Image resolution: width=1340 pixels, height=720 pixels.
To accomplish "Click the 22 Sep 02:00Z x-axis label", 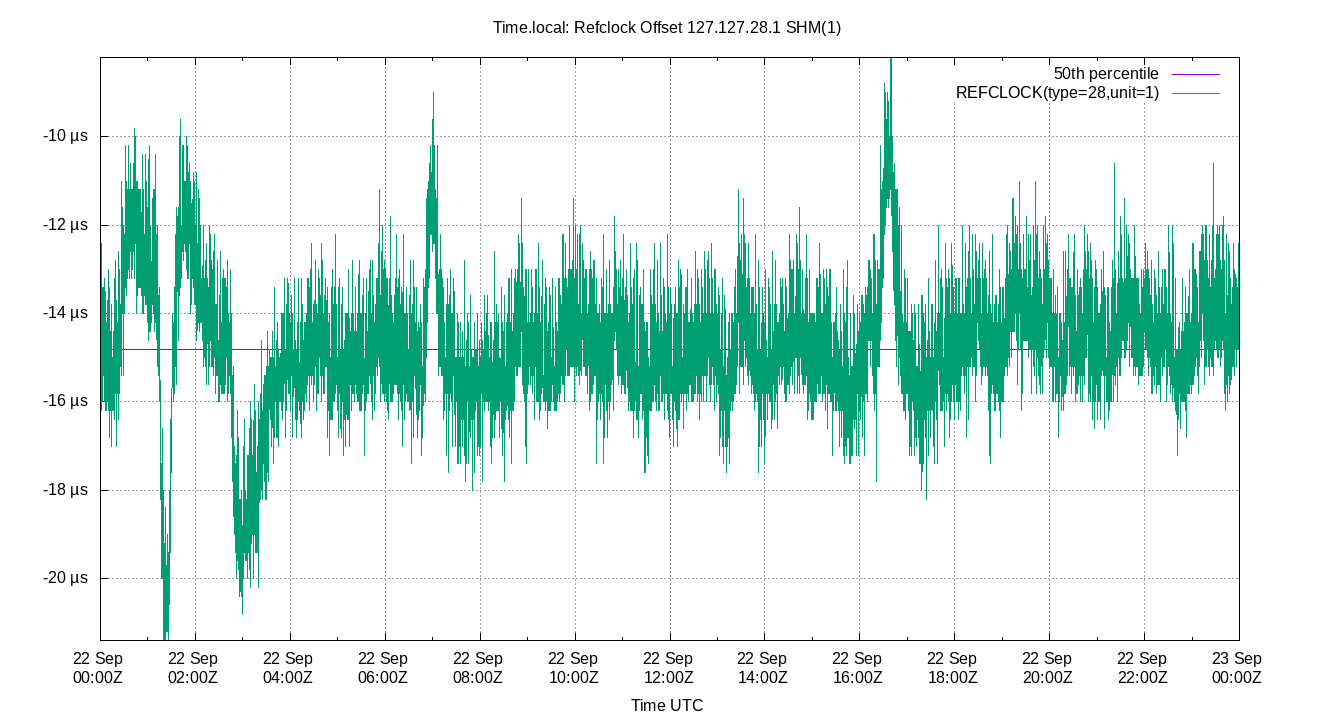I will 193,668.
